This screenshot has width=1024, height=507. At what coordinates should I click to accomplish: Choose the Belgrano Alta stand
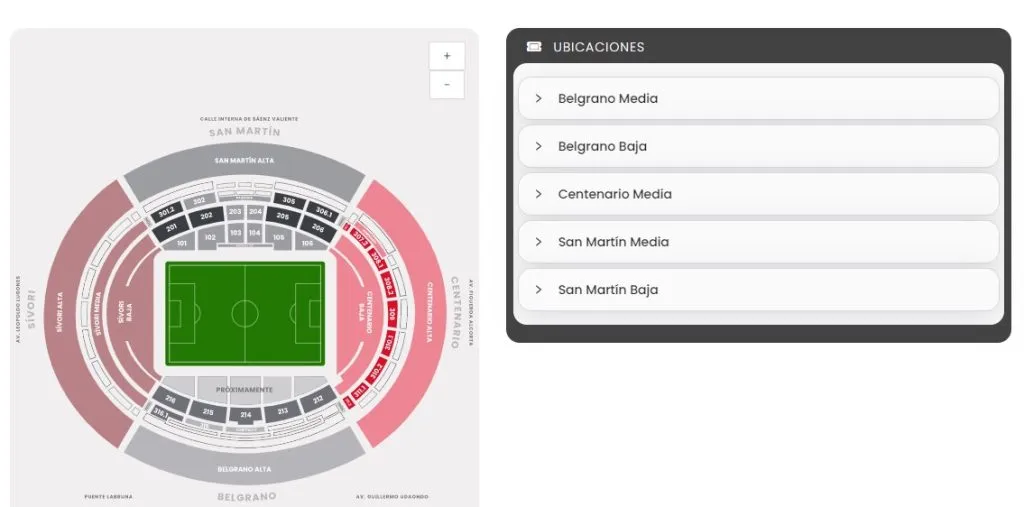pos(245,468)
